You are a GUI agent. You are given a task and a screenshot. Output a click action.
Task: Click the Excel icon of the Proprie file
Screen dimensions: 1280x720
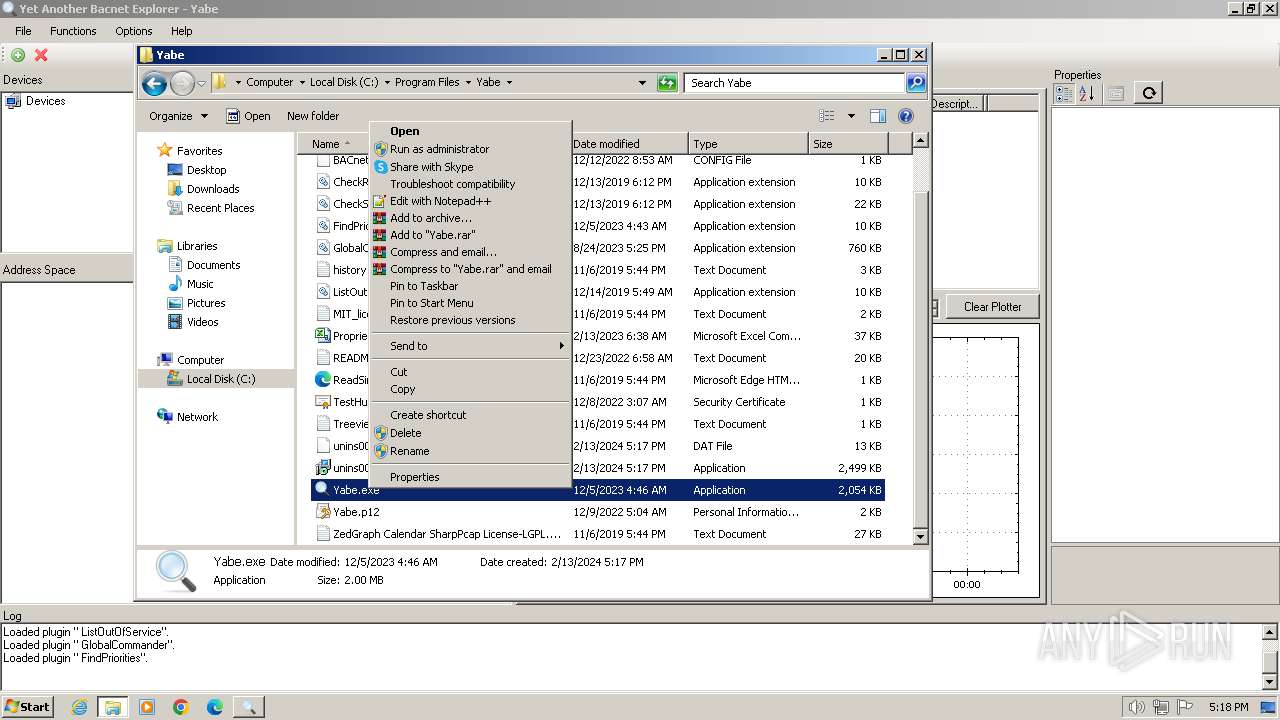323,336
